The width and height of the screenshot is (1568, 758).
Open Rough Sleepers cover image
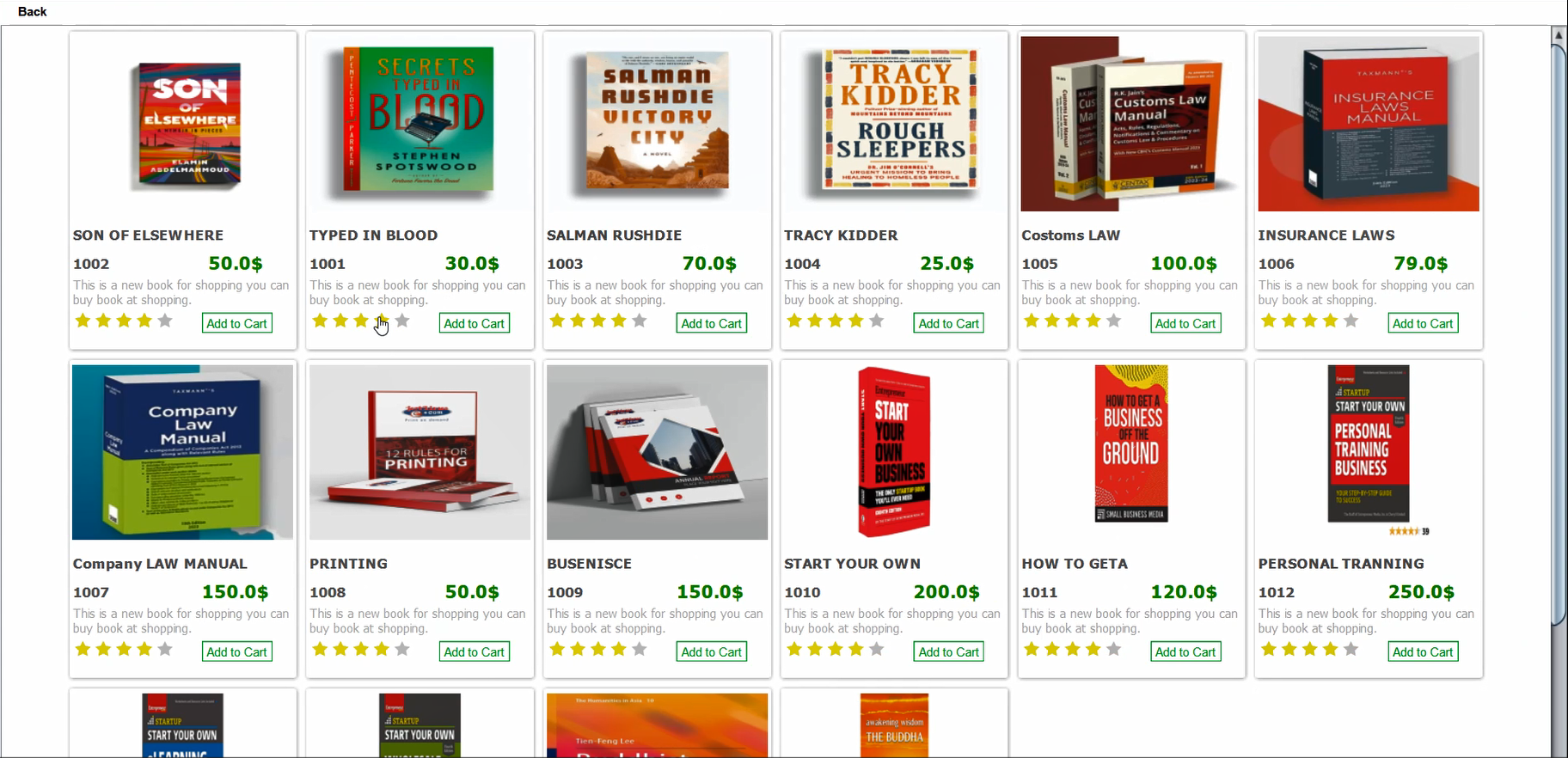(895, 124)
